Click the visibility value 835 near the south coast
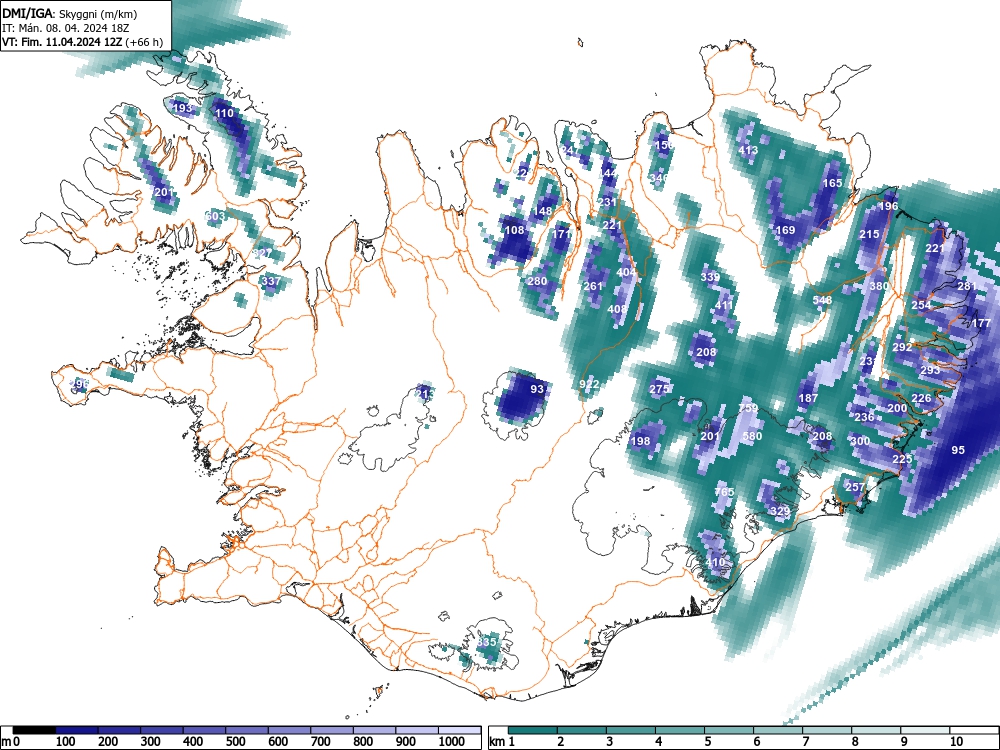The height and width of the screenshot is (750, 1000). tap(486, 642)
